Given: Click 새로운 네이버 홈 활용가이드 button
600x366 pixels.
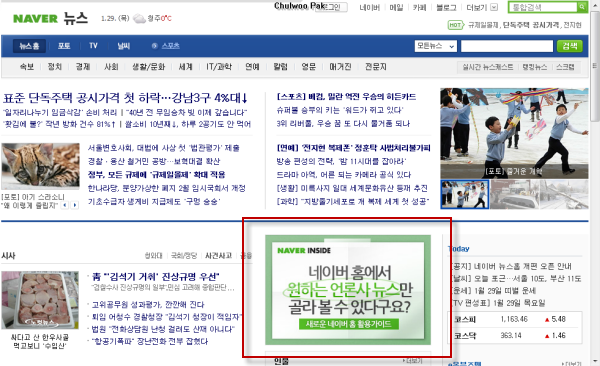Looking at the screenshot, I should click(x=349, y=324).
